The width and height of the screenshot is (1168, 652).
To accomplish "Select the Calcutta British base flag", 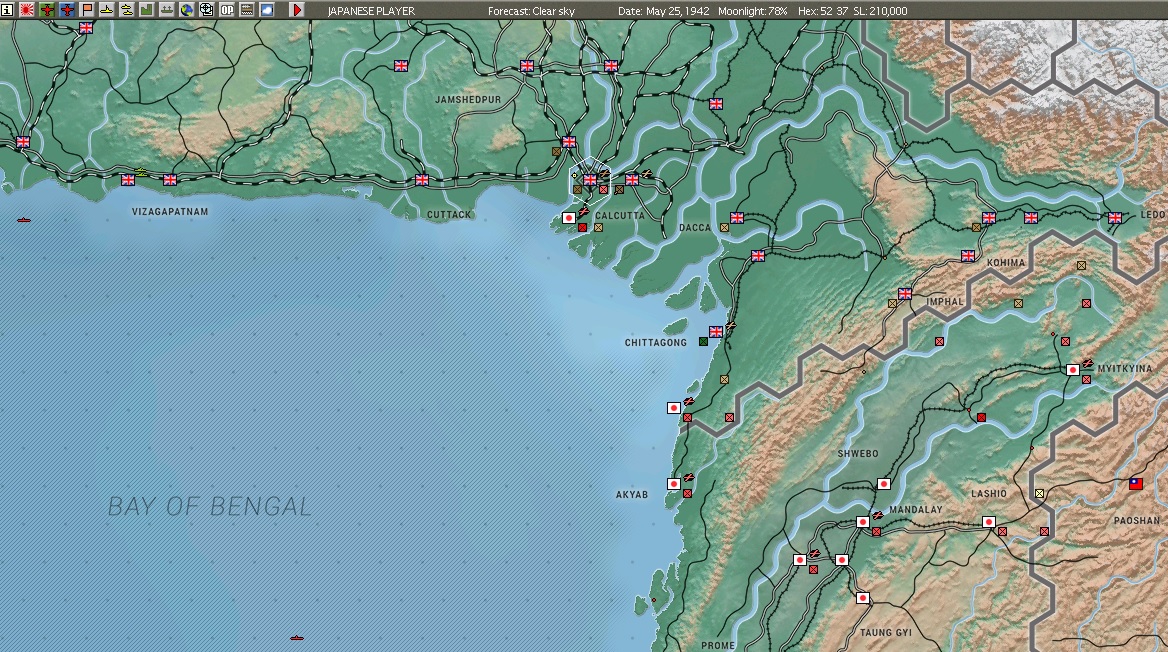I will point(590,180).
